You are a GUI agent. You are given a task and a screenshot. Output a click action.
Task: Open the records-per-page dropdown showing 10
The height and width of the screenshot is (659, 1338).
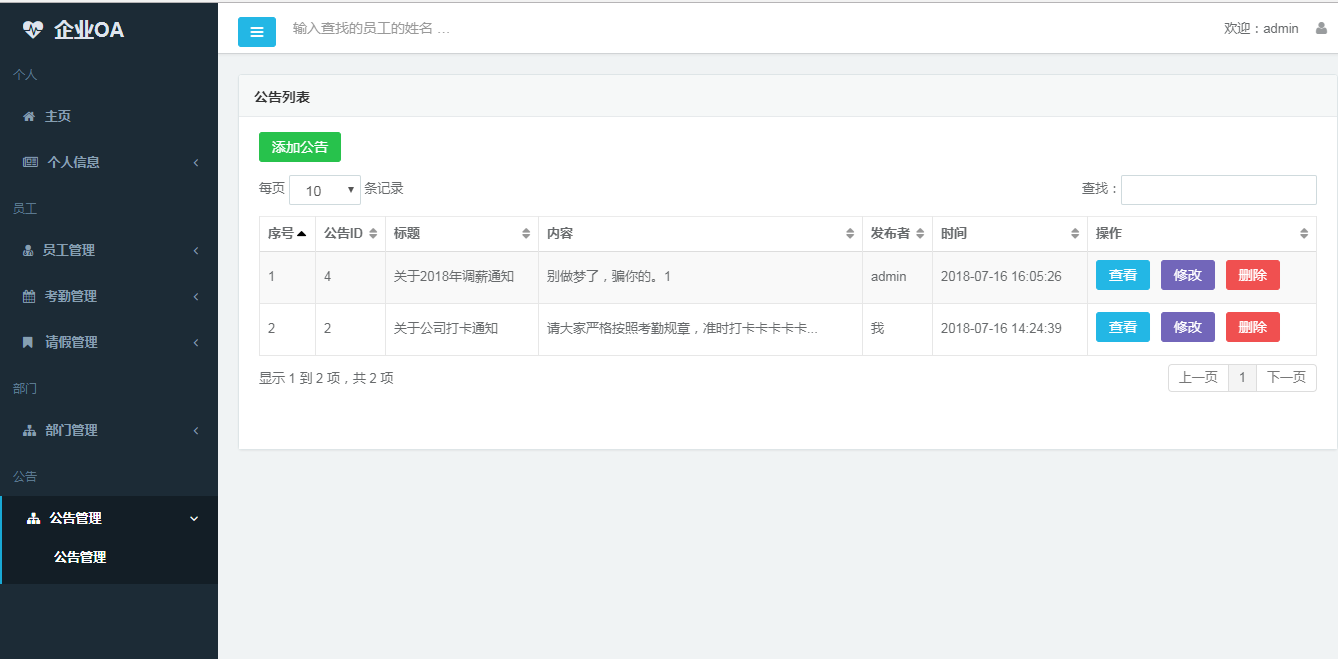point(325,190)
